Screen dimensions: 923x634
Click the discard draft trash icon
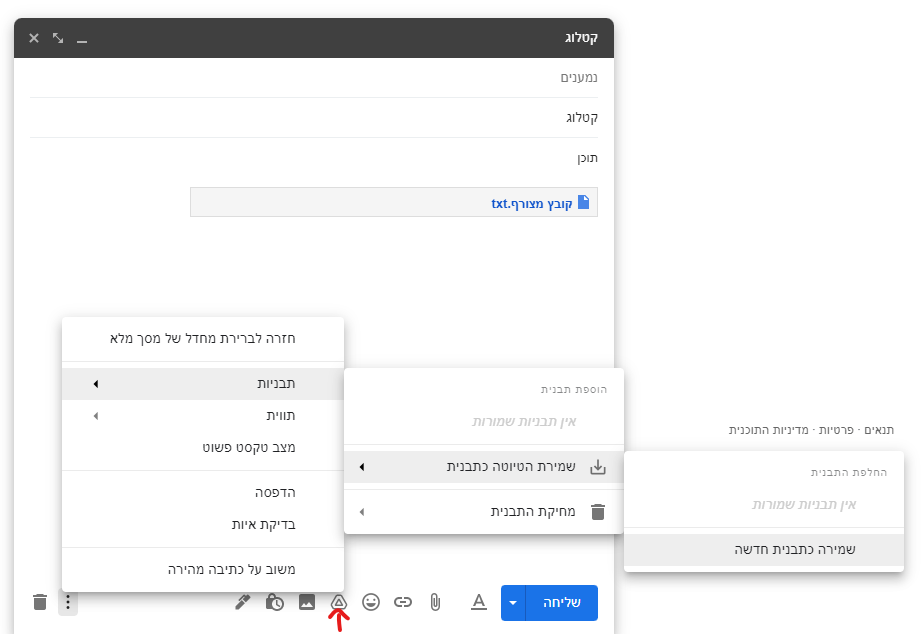(x=40, y=602)
